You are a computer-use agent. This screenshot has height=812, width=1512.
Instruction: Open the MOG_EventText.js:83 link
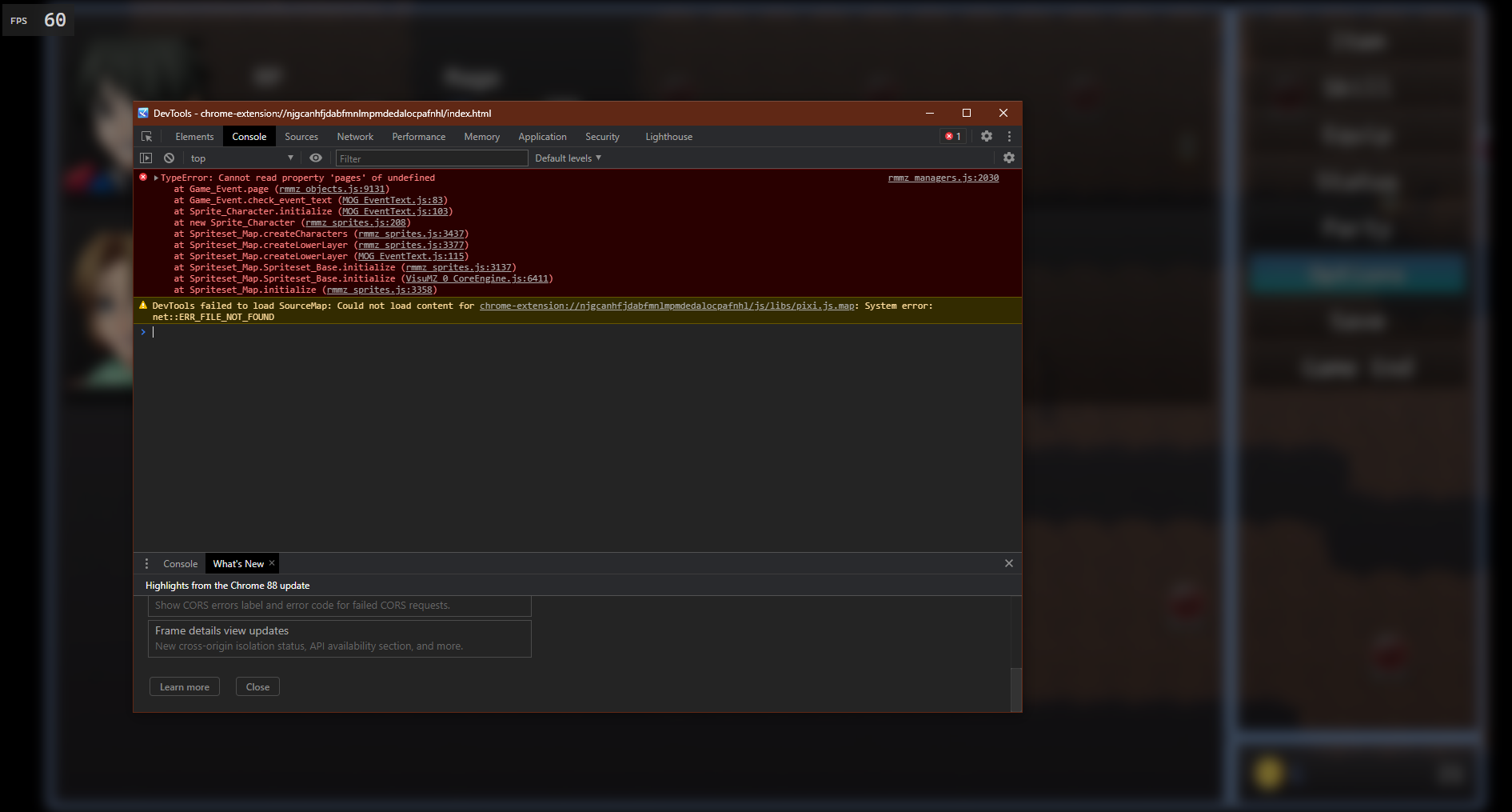[x=393, y=201]
